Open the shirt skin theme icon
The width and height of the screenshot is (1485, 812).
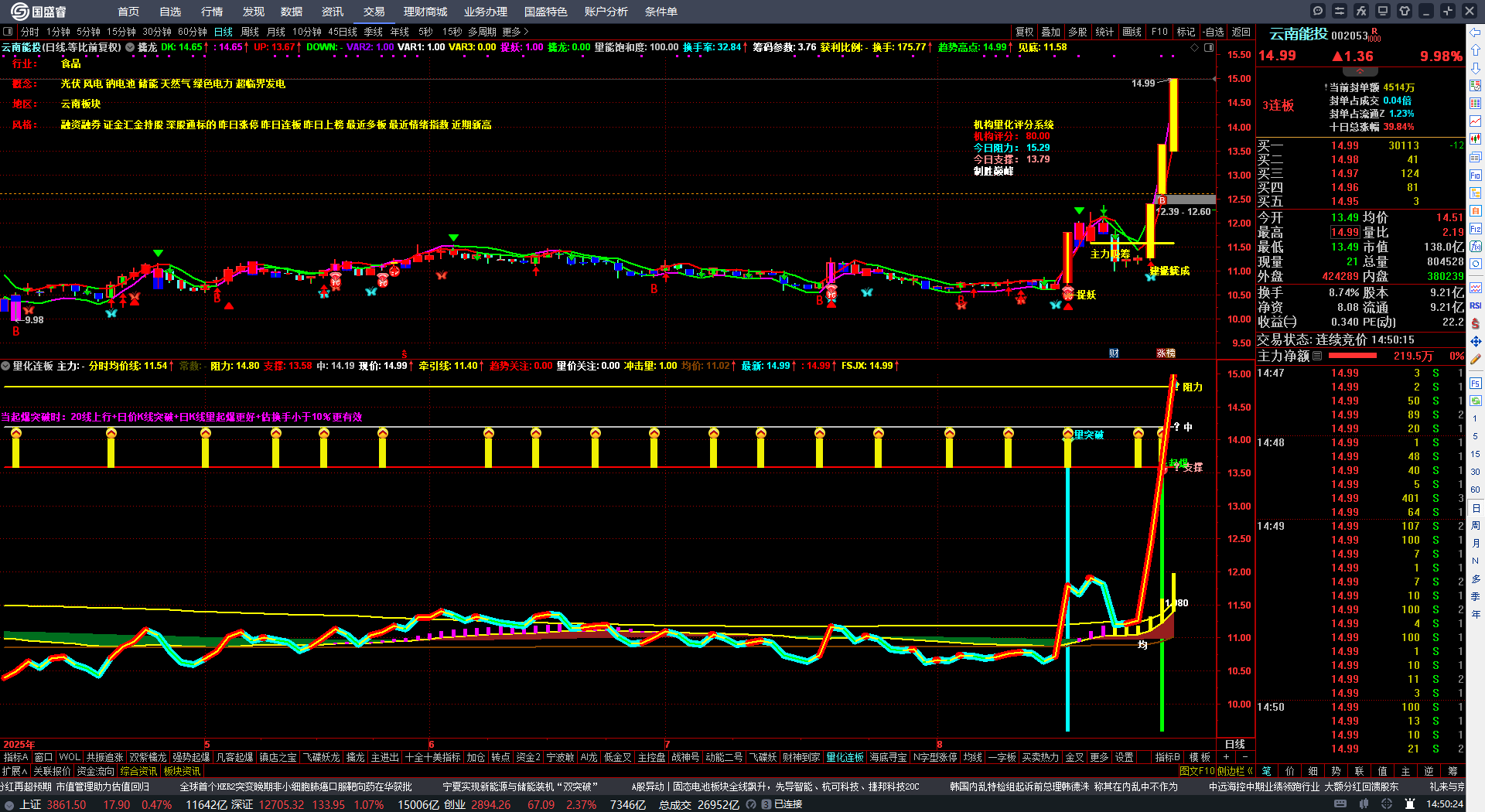pyautogui.click(x=1405, y=11)
